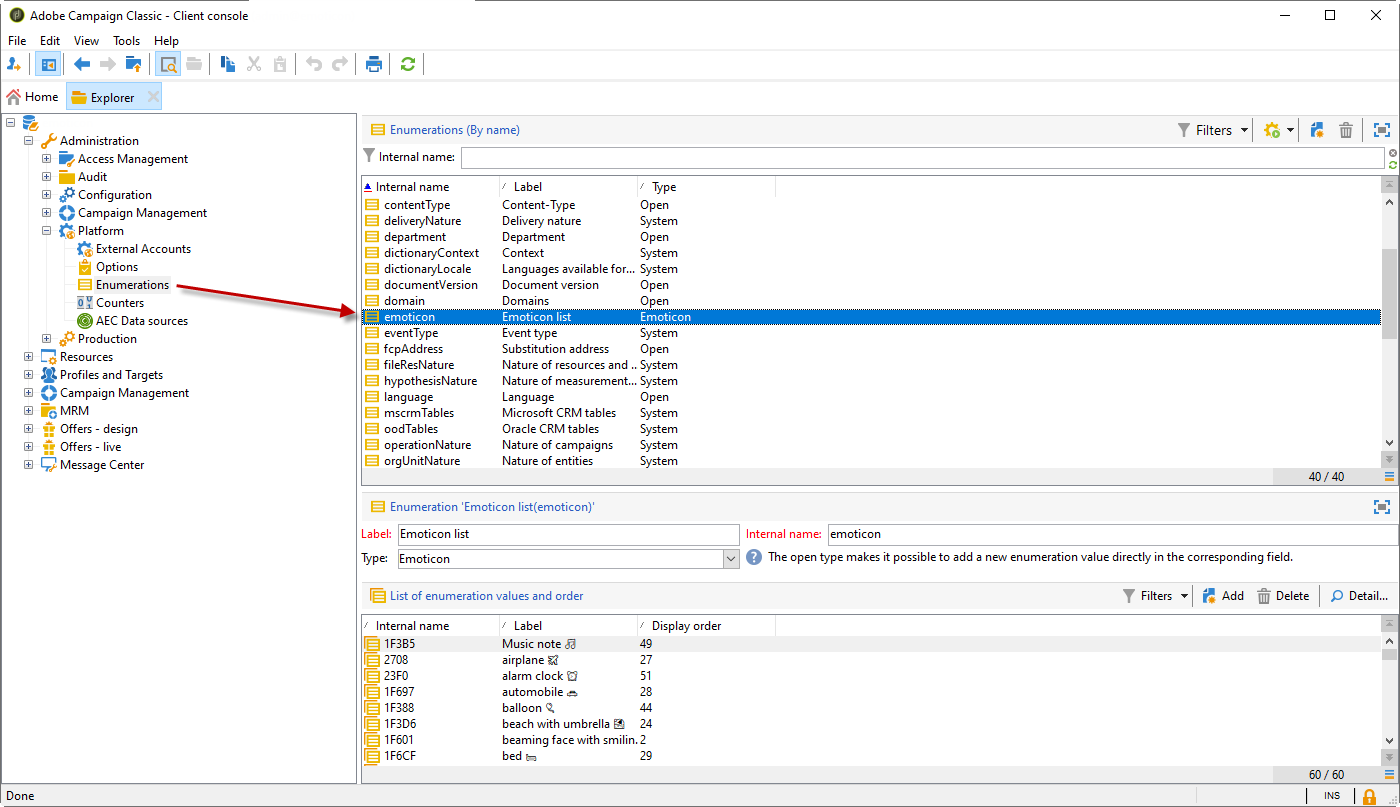
Task: Go back with the blue left arrow
Action: click(x=82, y=64)
